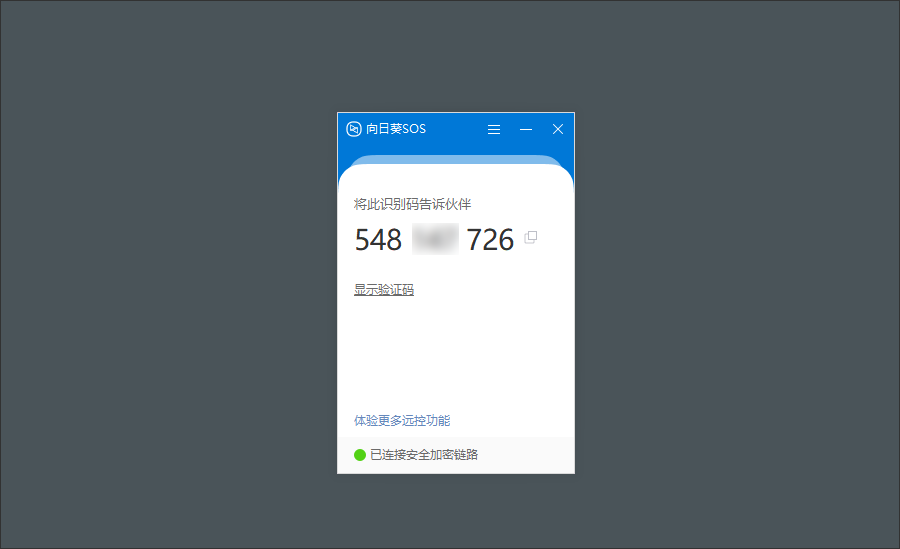Open the hamburger menu in title bar

pyautogui.click(x=494, y=130)
